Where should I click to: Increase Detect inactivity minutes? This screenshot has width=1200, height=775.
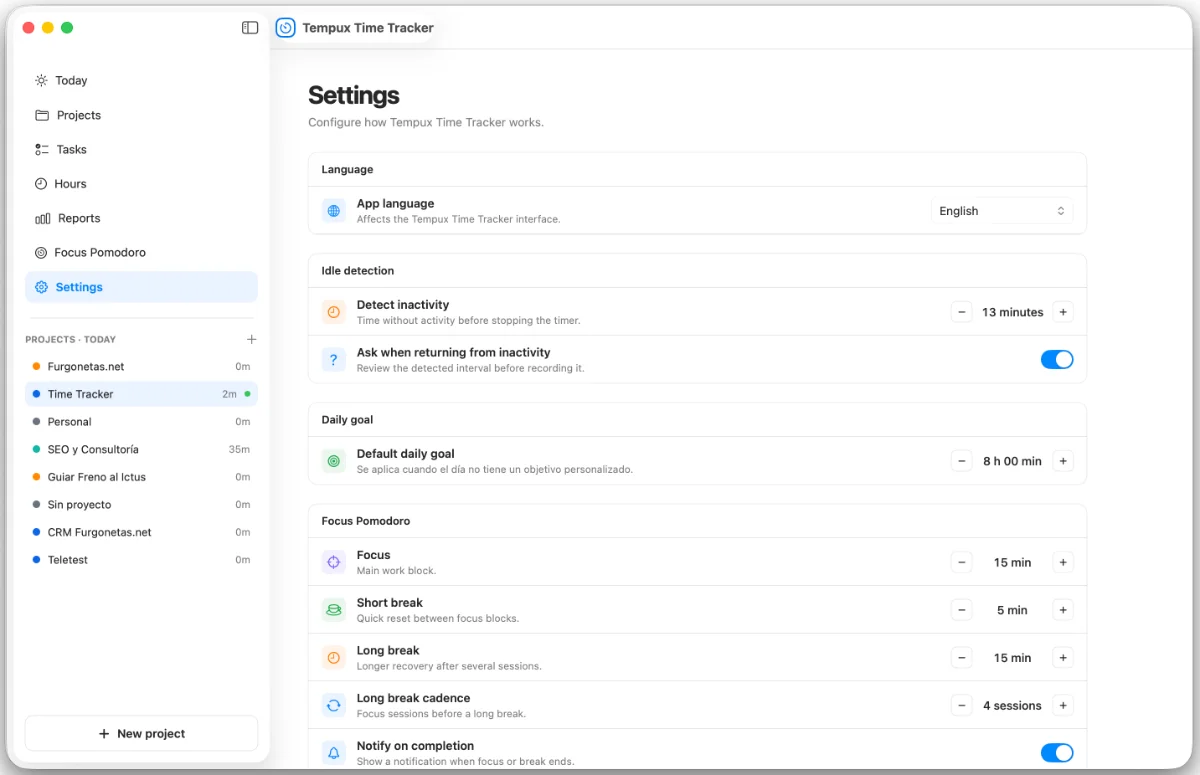tap(1063, 312)
